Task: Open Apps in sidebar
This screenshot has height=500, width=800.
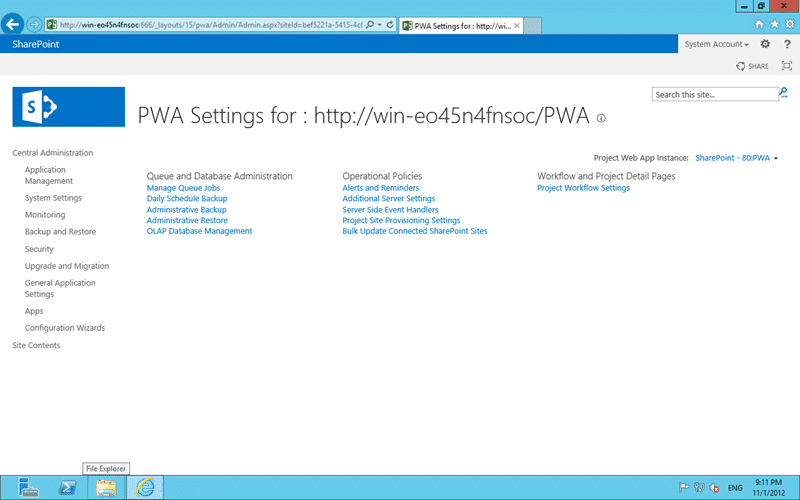Action: coord(34,311)
